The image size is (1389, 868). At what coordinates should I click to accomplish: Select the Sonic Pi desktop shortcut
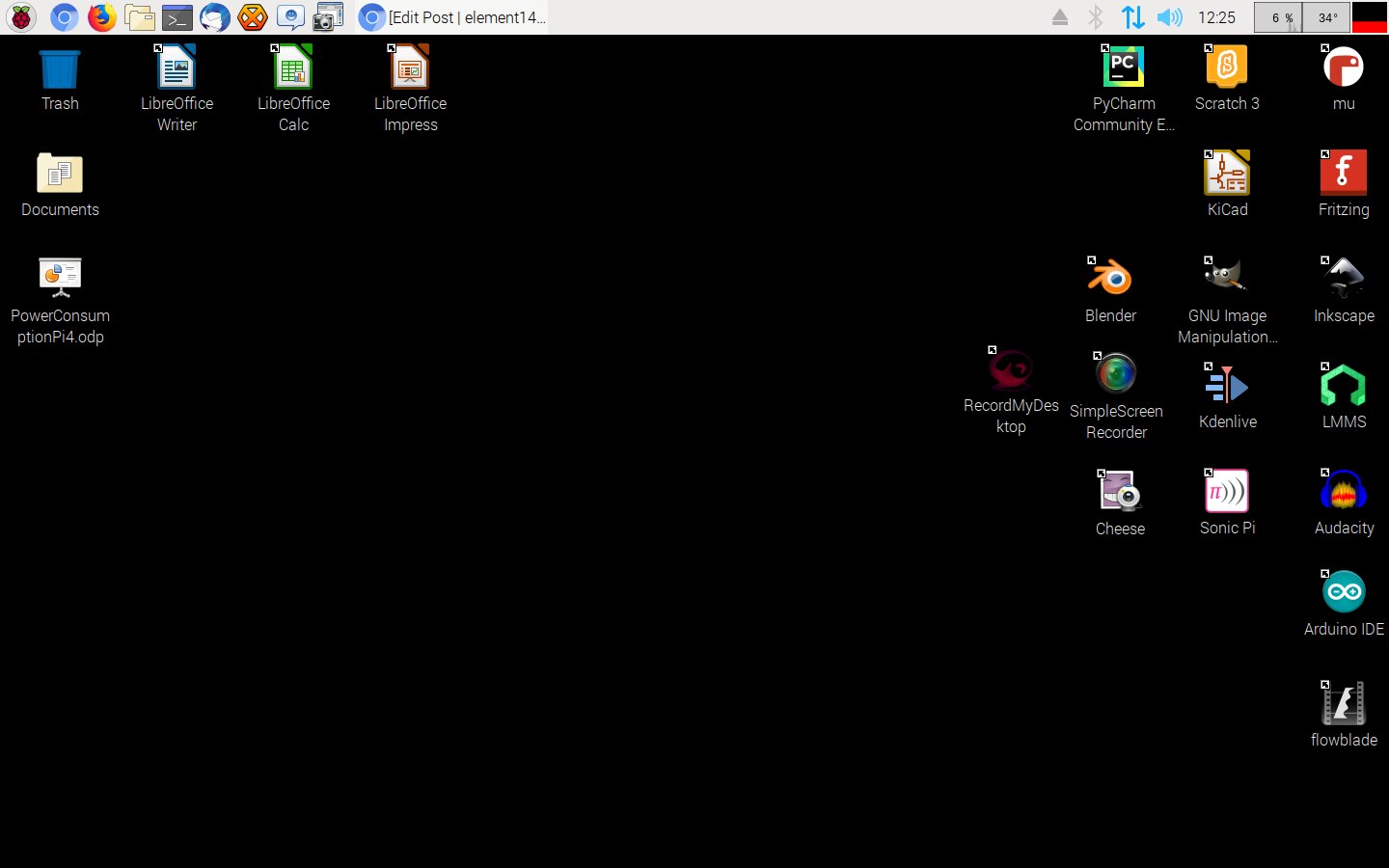[1227, 503]
